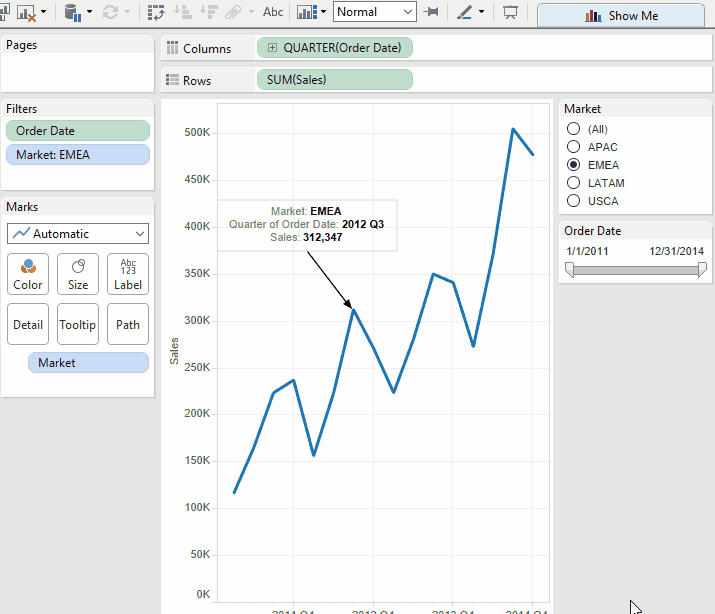Screen dimensions: 715x614
Task: Click the Order Date slider left handle
Action: pyautogui.click(x=570, y=269)
